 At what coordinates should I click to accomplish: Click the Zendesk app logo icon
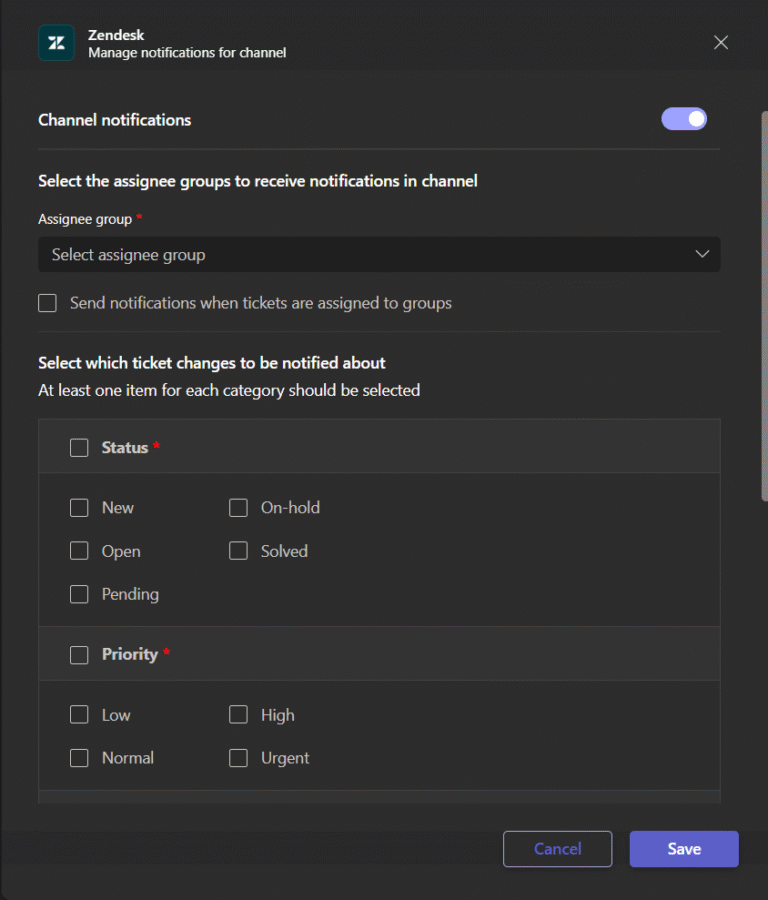[56, 42]
